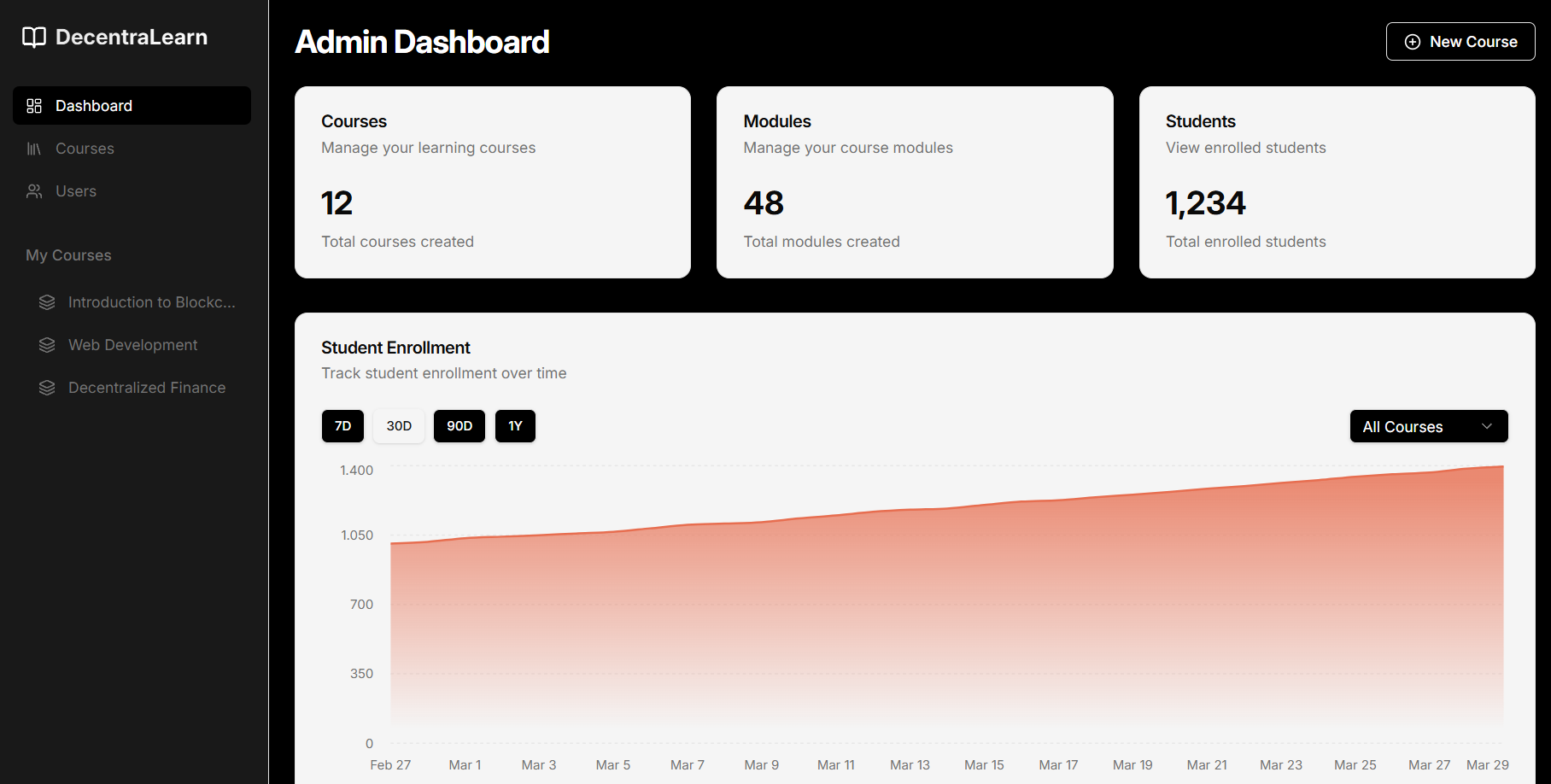Viewport: 1551px width, 784px height.
Task: Open Introduction to Blockc... course
Action: (138, 302)
